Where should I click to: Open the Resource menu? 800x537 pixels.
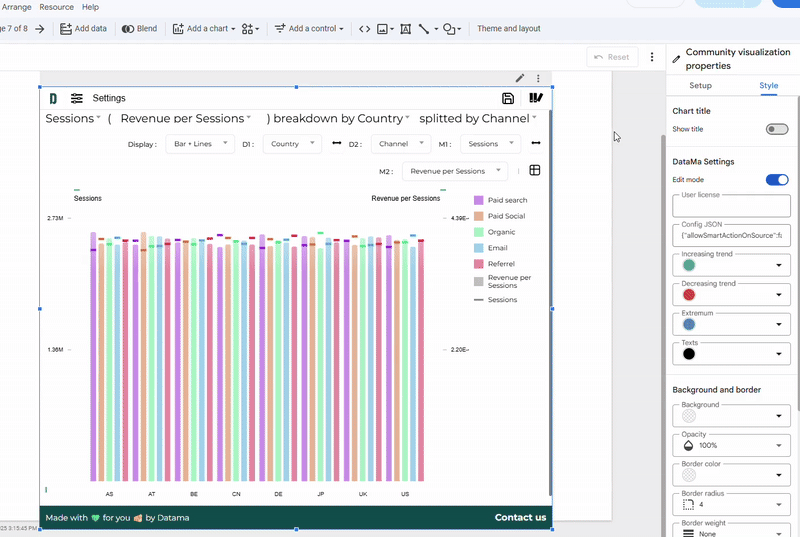(x=56, y=7)
